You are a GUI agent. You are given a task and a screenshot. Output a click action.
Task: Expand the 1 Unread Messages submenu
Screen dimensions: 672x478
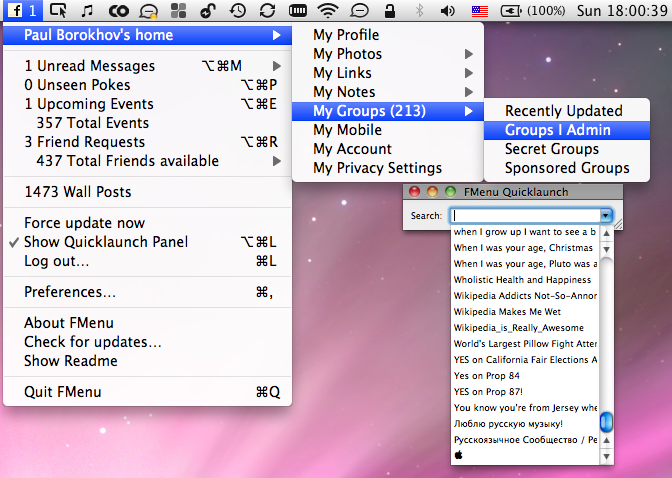click(x=147, y=66)
